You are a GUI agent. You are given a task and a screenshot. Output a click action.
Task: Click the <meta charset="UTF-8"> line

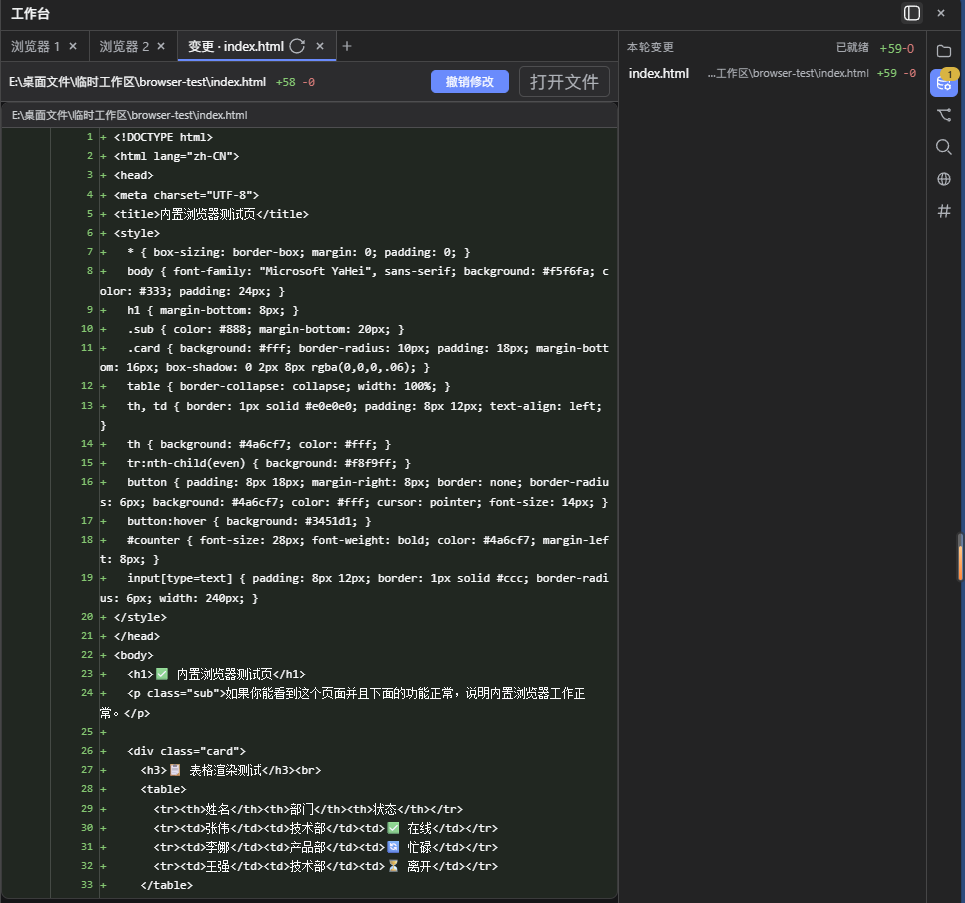[186, 195]
